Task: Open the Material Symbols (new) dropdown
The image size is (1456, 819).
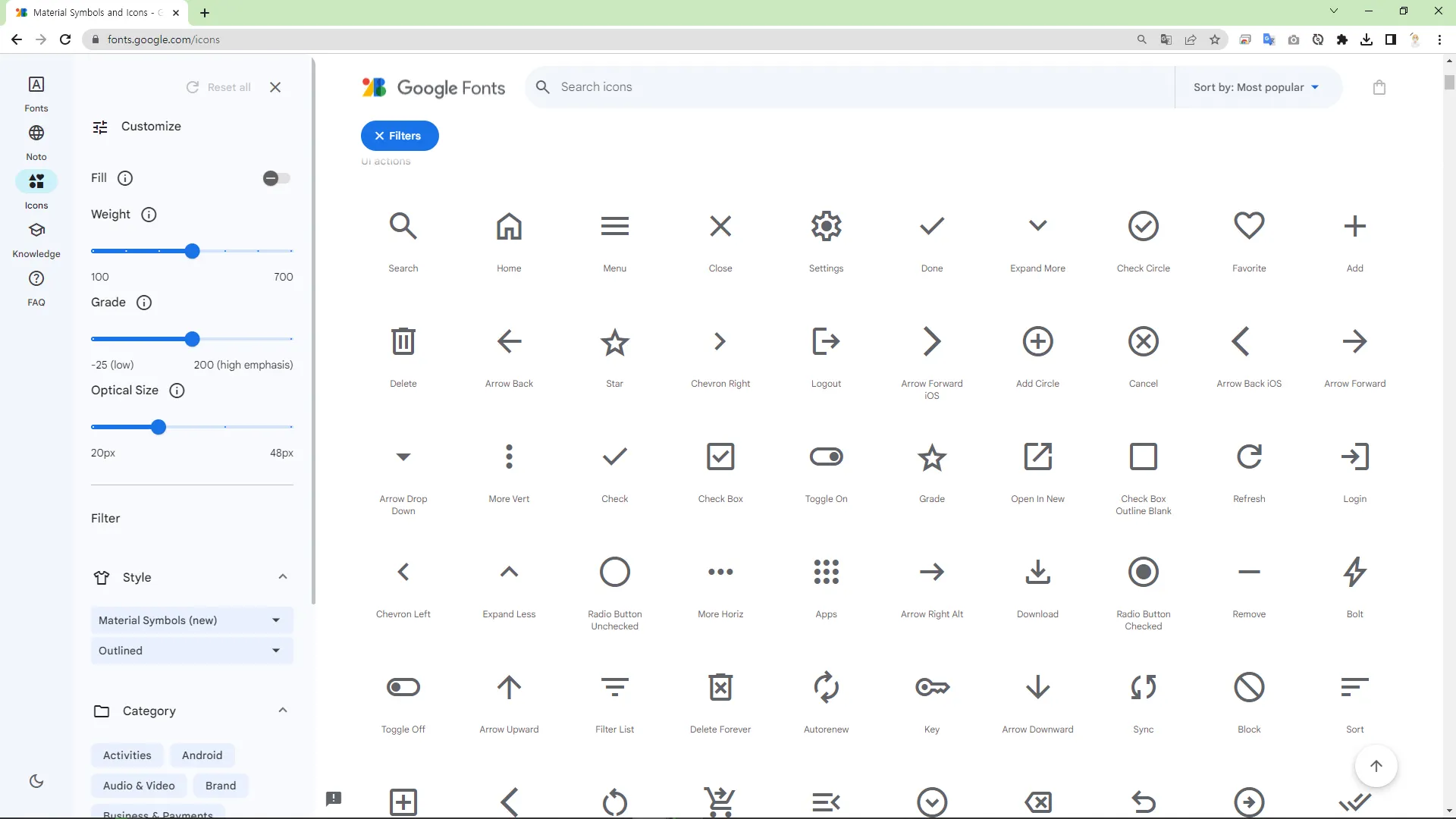Action: [191, 620]
